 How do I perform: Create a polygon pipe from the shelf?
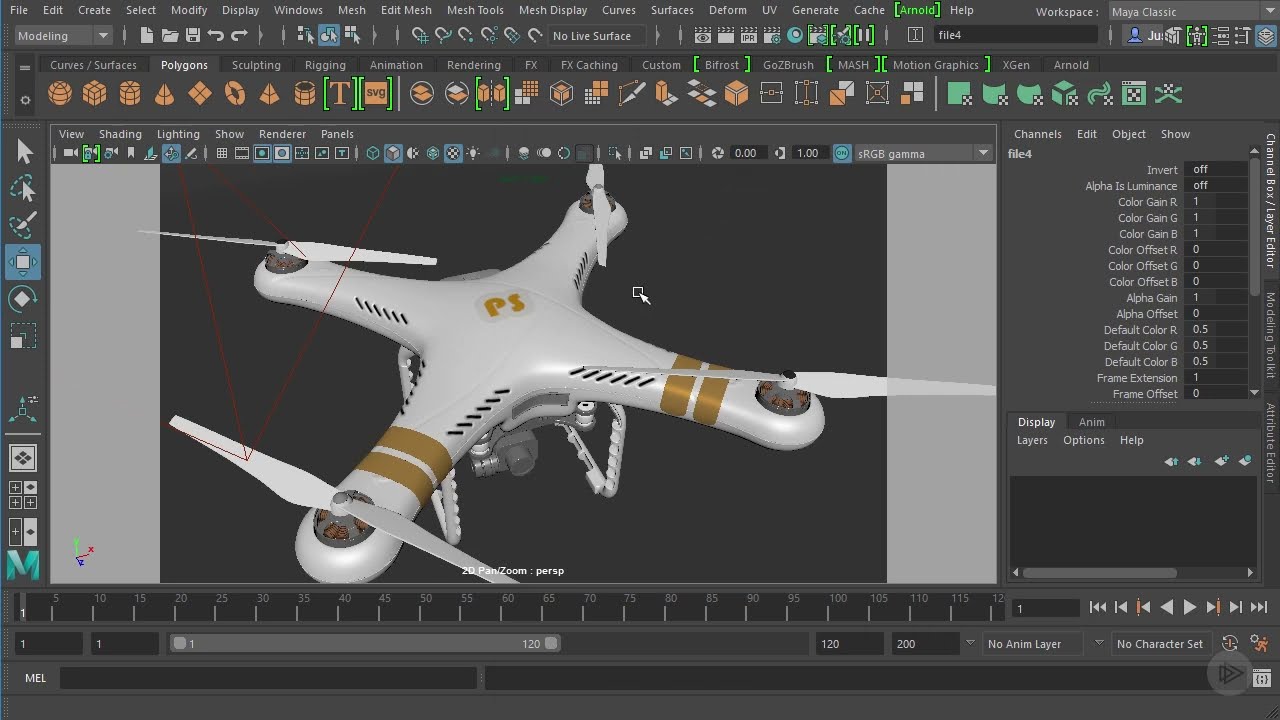305,95
